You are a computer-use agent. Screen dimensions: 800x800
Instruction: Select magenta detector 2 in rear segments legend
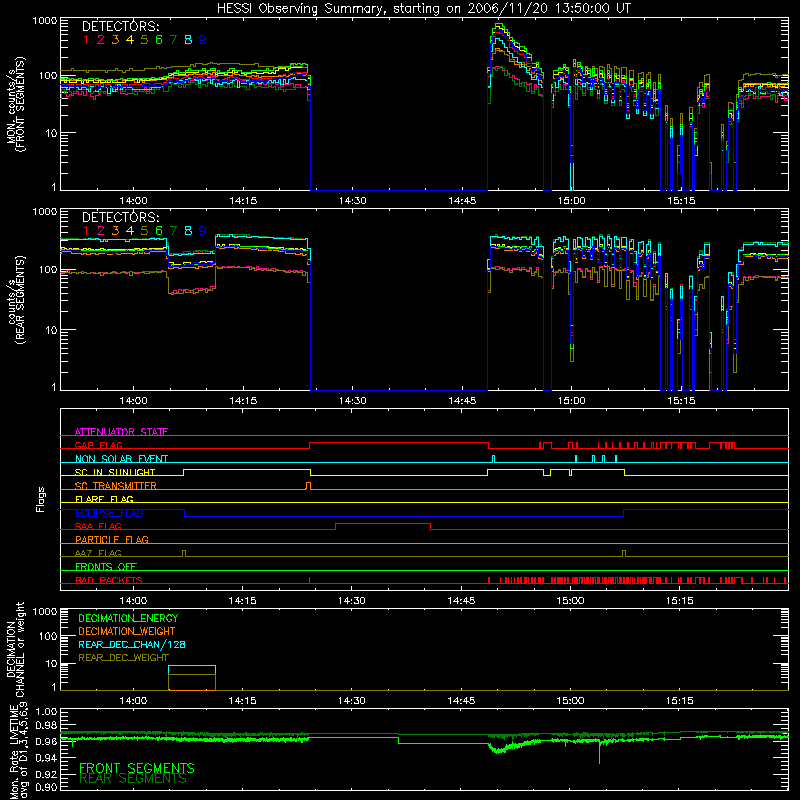[101, 231]
